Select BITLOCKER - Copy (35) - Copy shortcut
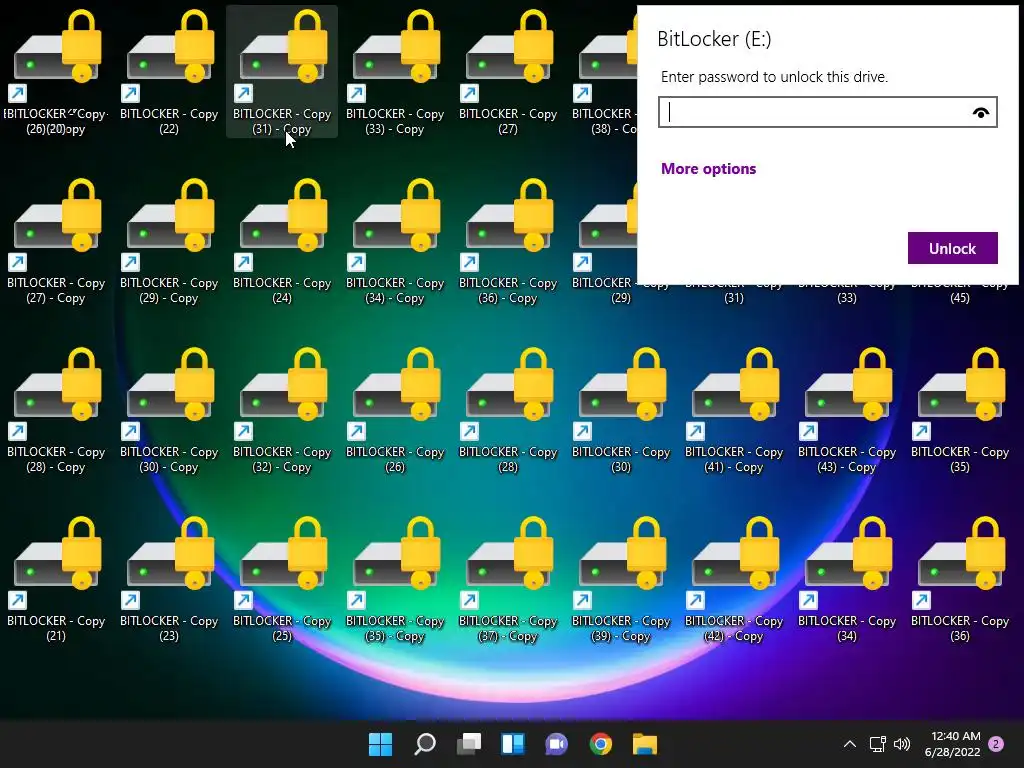Image resolution: width=1024 pixels, height=768 pixels. pos(395,579)
